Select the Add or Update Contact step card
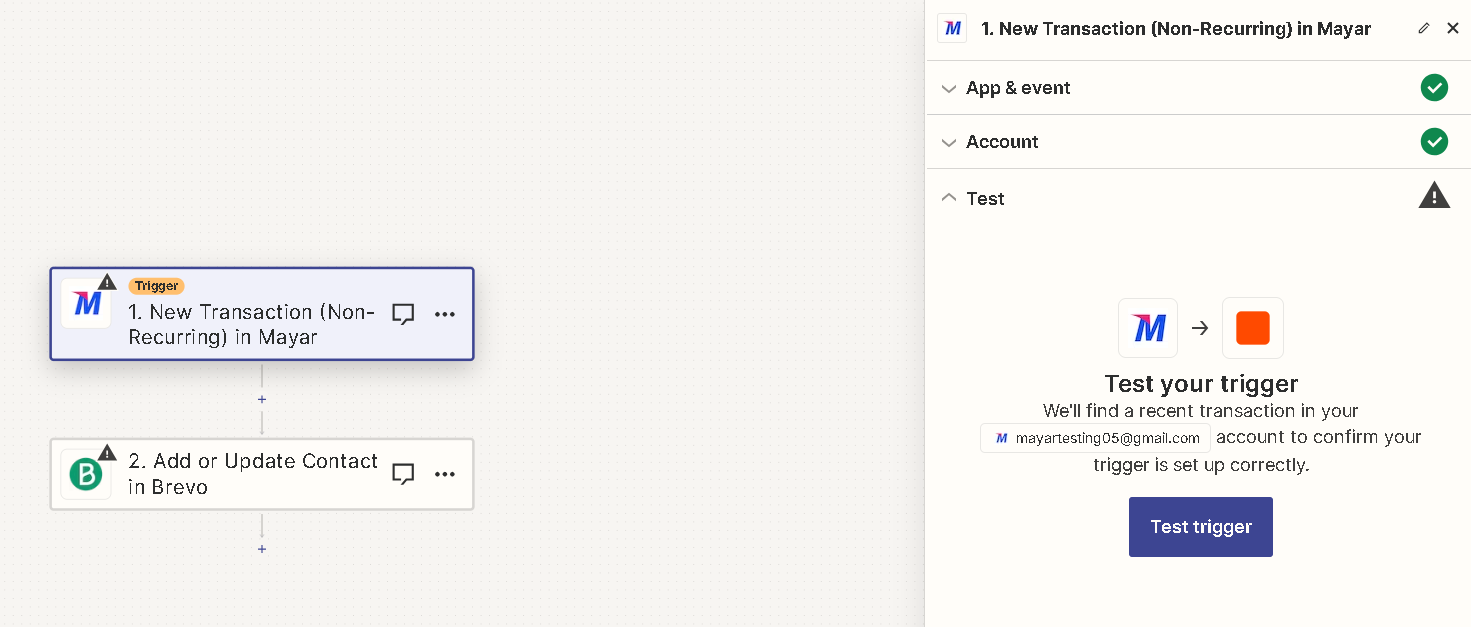Screen dimensions: 1471x627 262,474
